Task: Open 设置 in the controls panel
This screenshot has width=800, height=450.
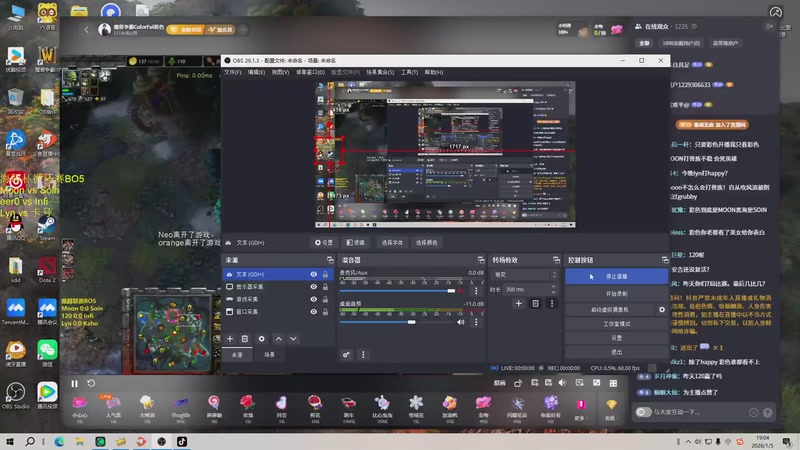Action: click(616, 338)
